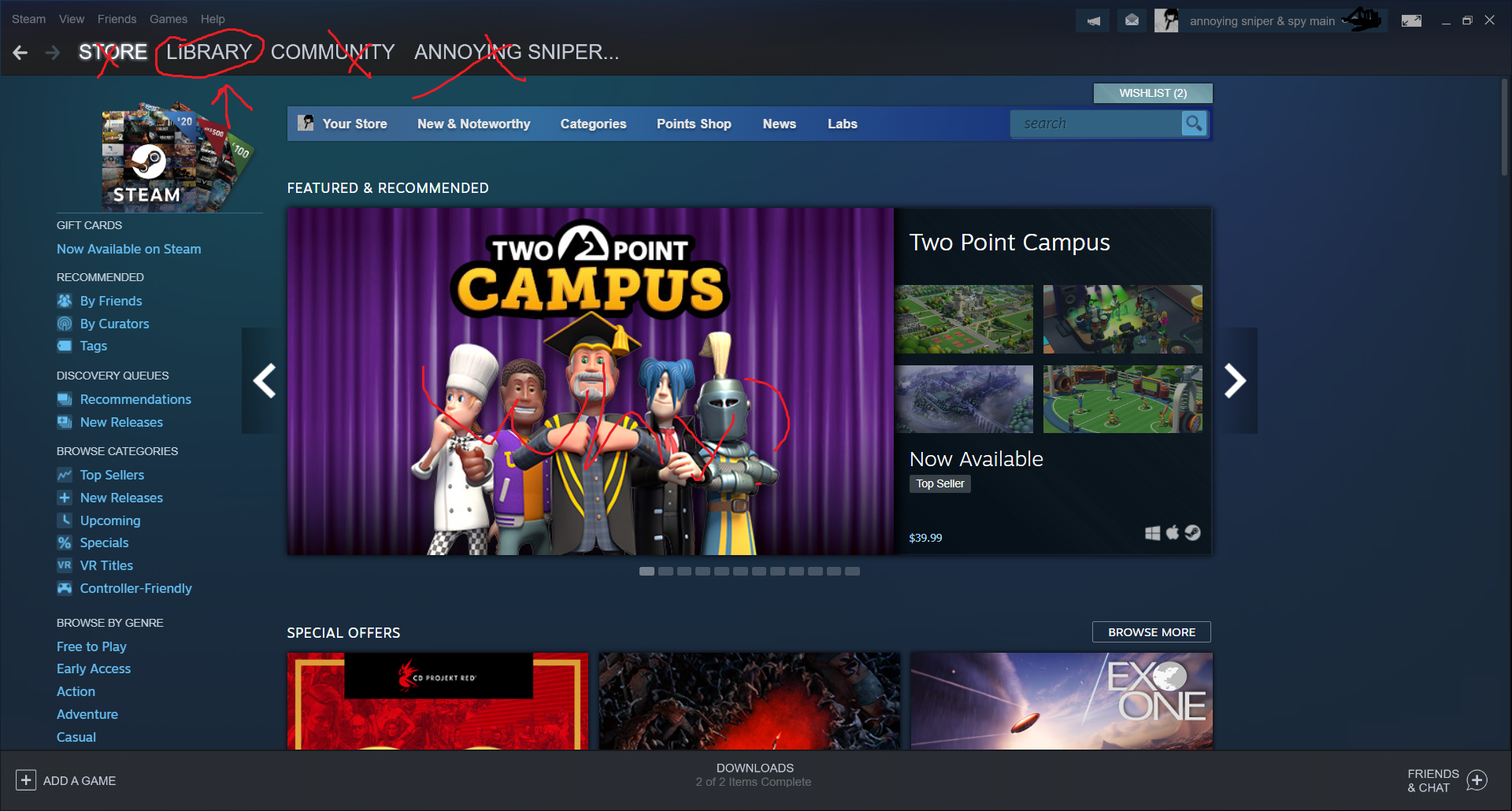Open the Steam menu
The height and width of the screenshot is (811, 1512).
[28, 19]
